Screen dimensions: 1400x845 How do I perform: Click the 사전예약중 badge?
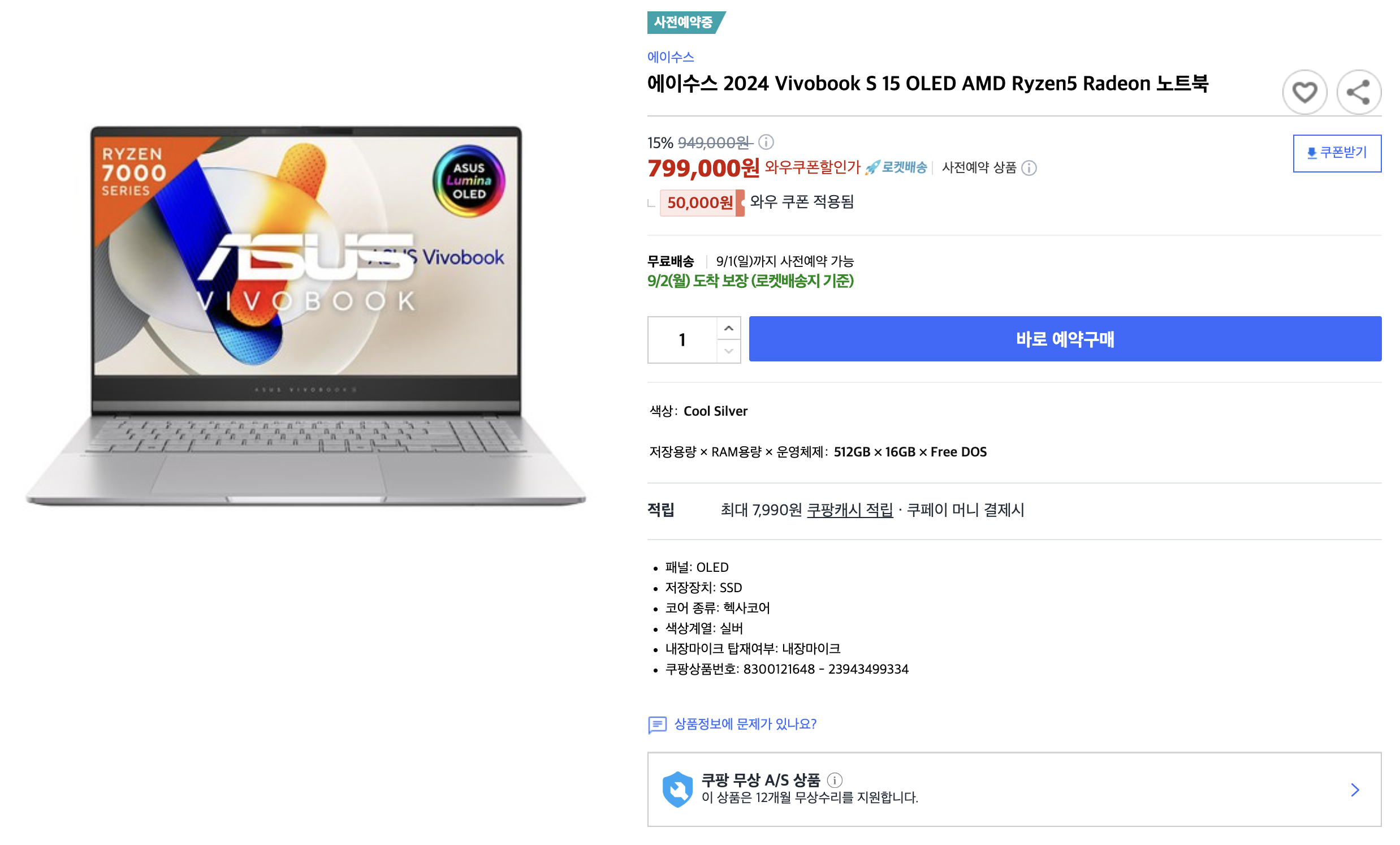(686, 22)
